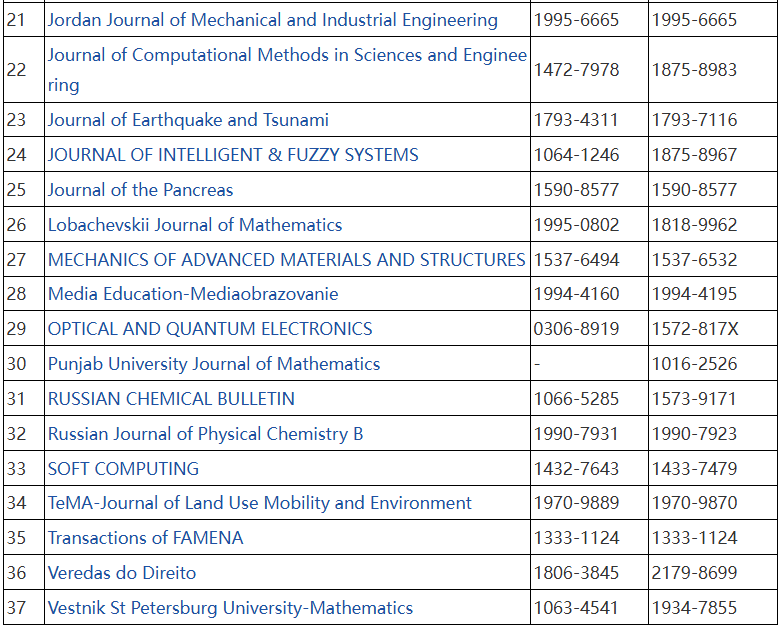Open Journal of Earthquake and Tsunami link
Image resolution: width=782 pixels, height=630 pixels.
coord(188,120)
